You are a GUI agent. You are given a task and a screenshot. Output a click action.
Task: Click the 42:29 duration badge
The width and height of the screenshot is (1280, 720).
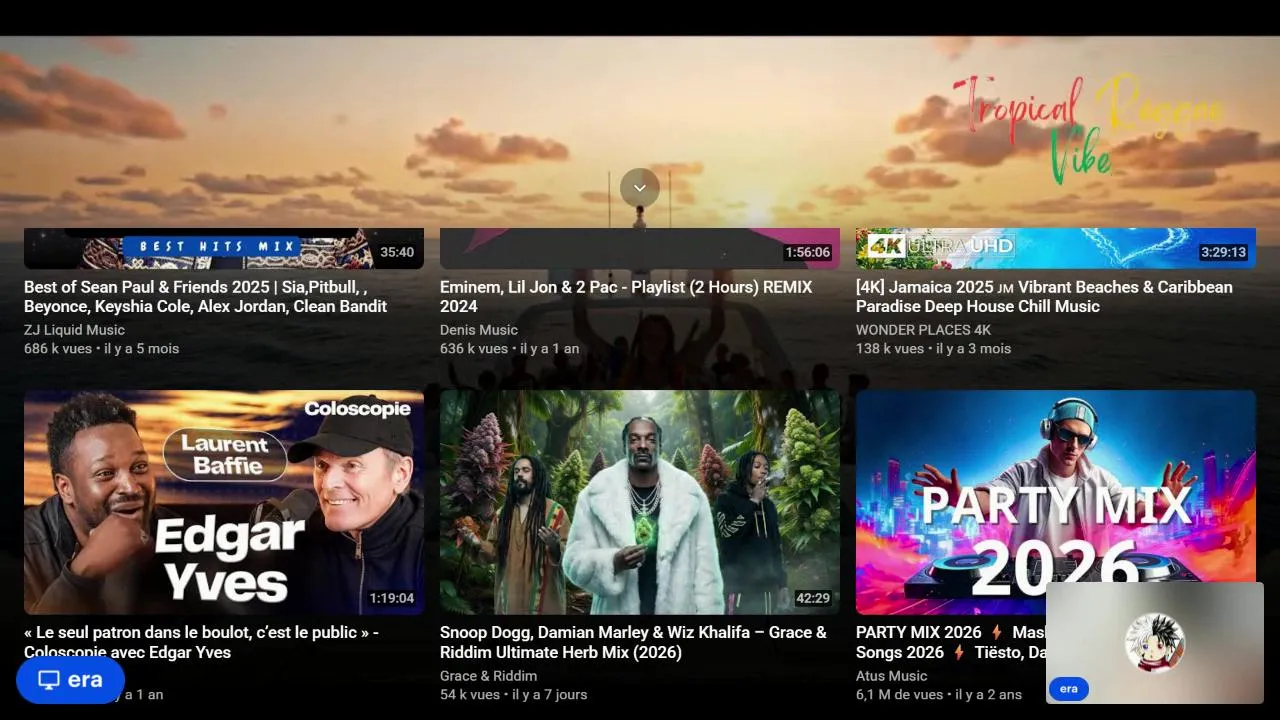(813, 598)
